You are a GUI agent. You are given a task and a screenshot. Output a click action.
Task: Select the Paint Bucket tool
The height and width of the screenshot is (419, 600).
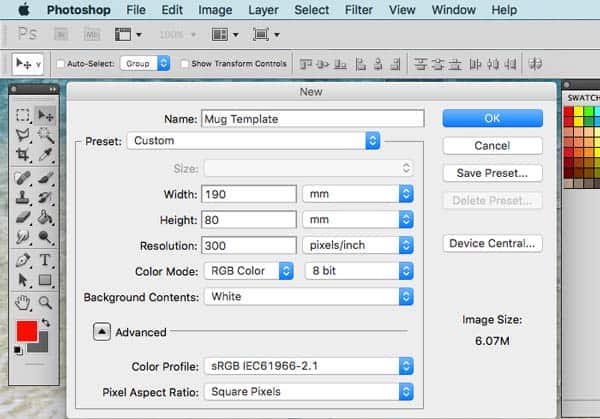point(45,217)
